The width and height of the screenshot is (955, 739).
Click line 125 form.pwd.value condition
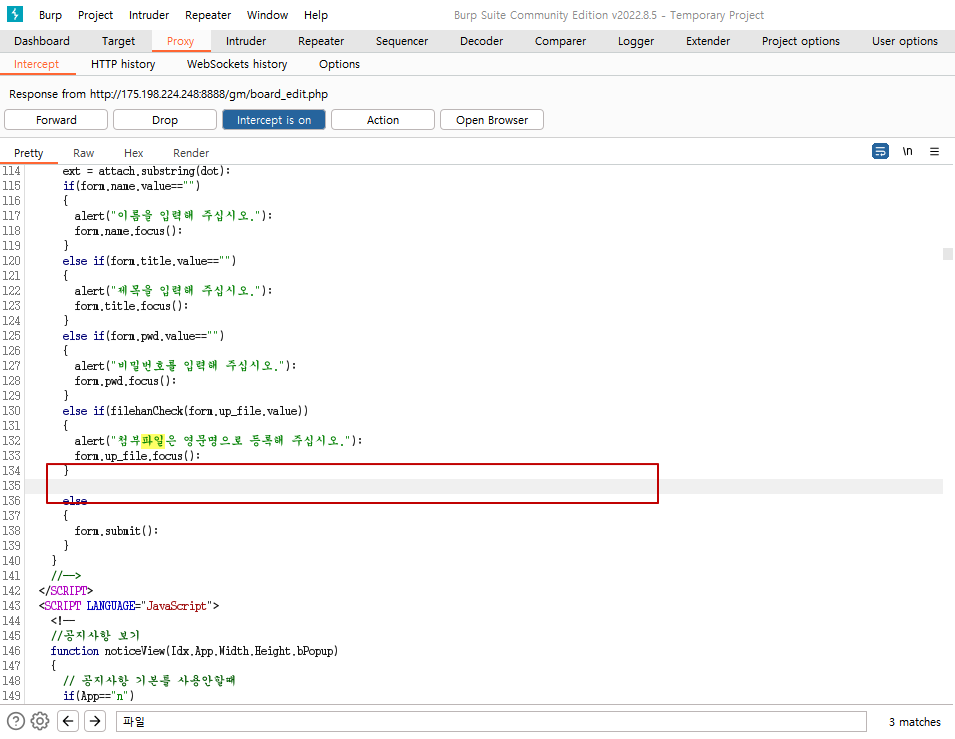click(143, 336)
